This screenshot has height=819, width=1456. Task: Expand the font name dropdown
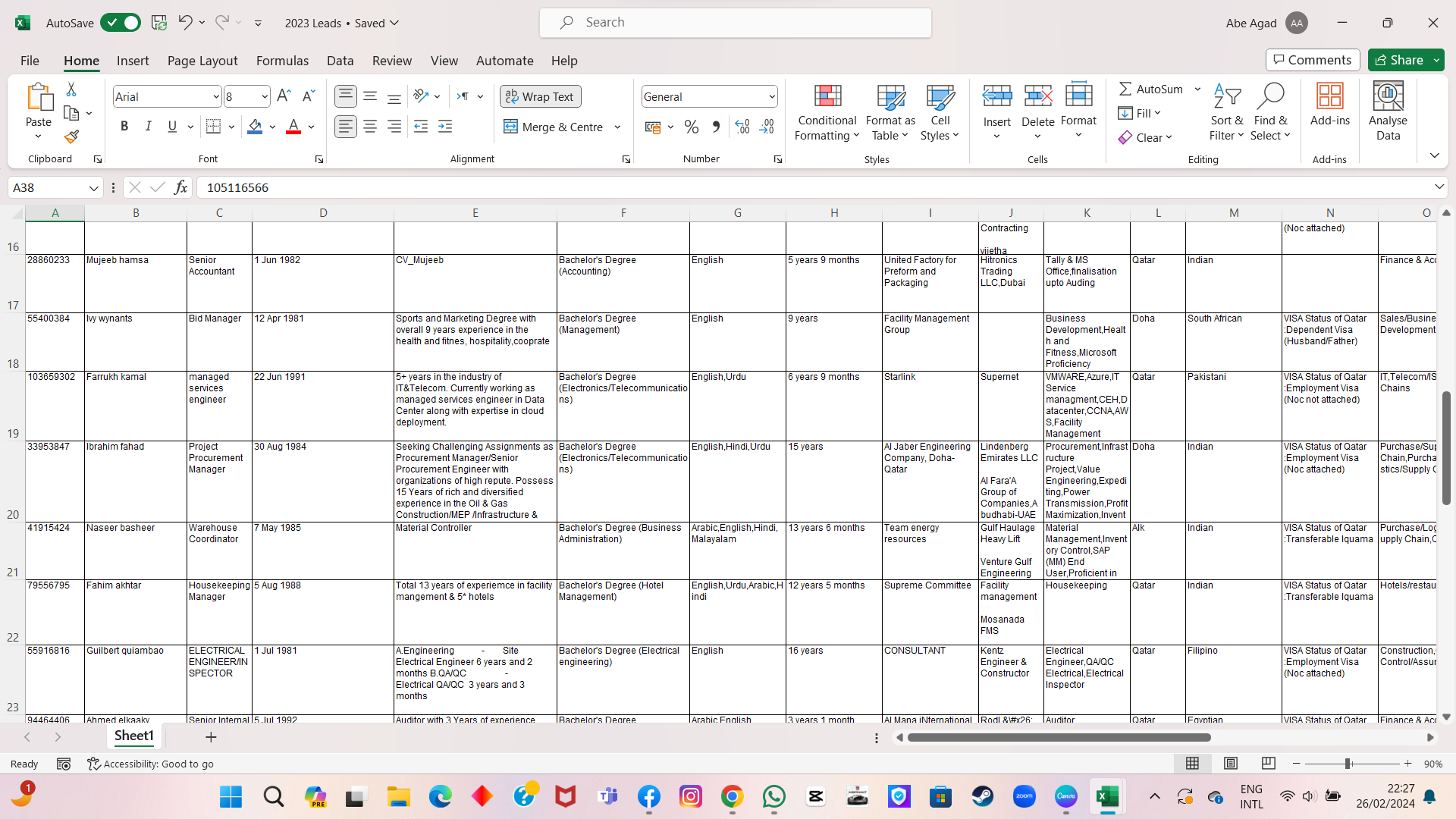215,97
